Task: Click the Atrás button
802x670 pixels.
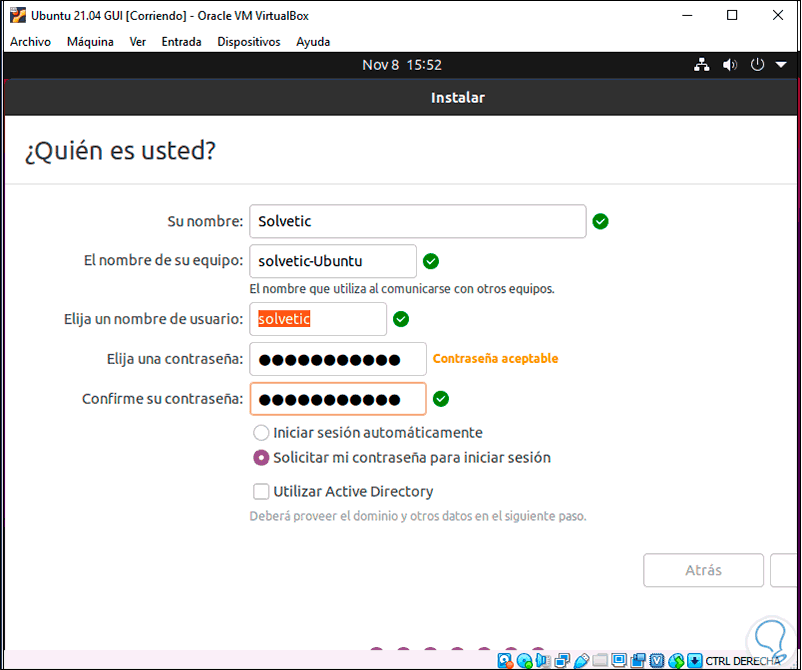Action: coord(703,570)
